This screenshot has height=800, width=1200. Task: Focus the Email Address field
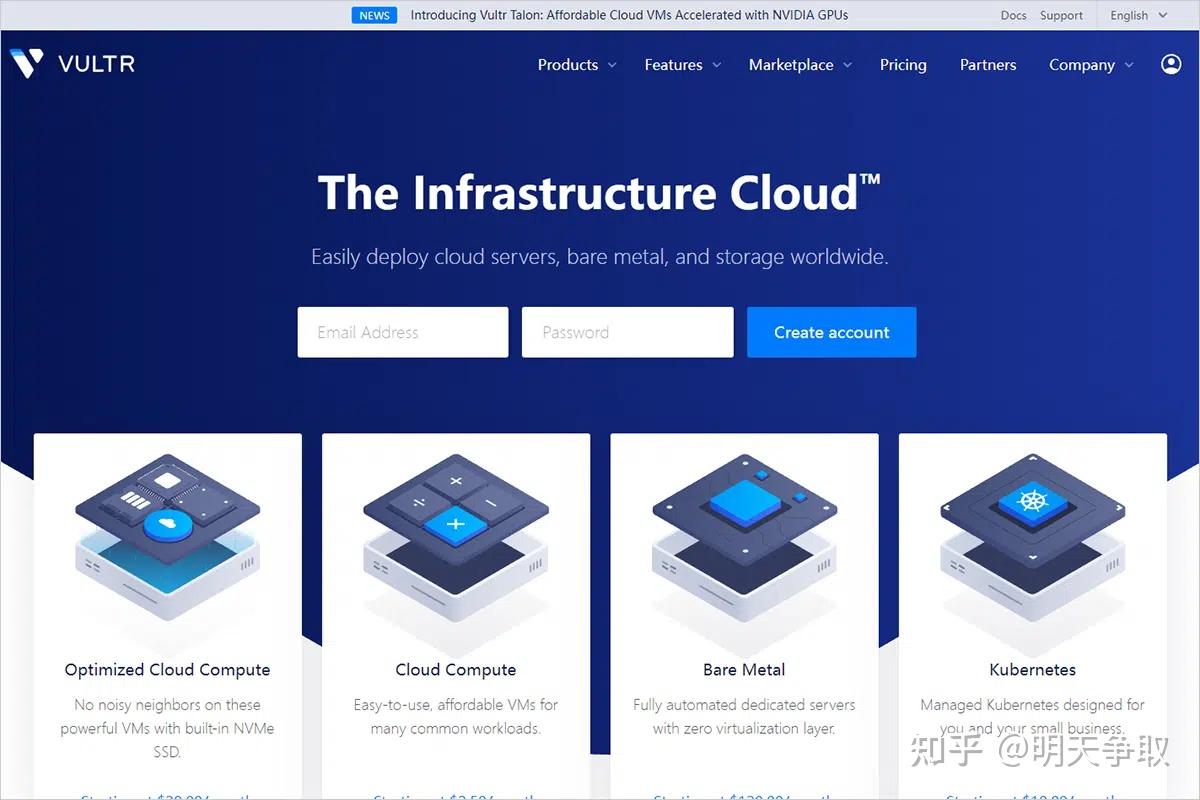pos(403,332)
